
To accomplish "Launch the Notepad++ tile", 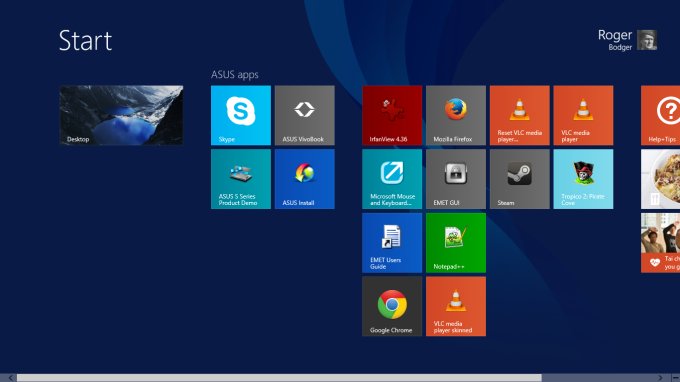I will tap(456, 243).
